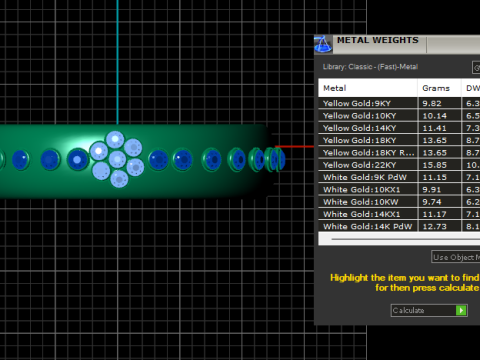
Task: Click the Metal column header
Action: [368, 88]
